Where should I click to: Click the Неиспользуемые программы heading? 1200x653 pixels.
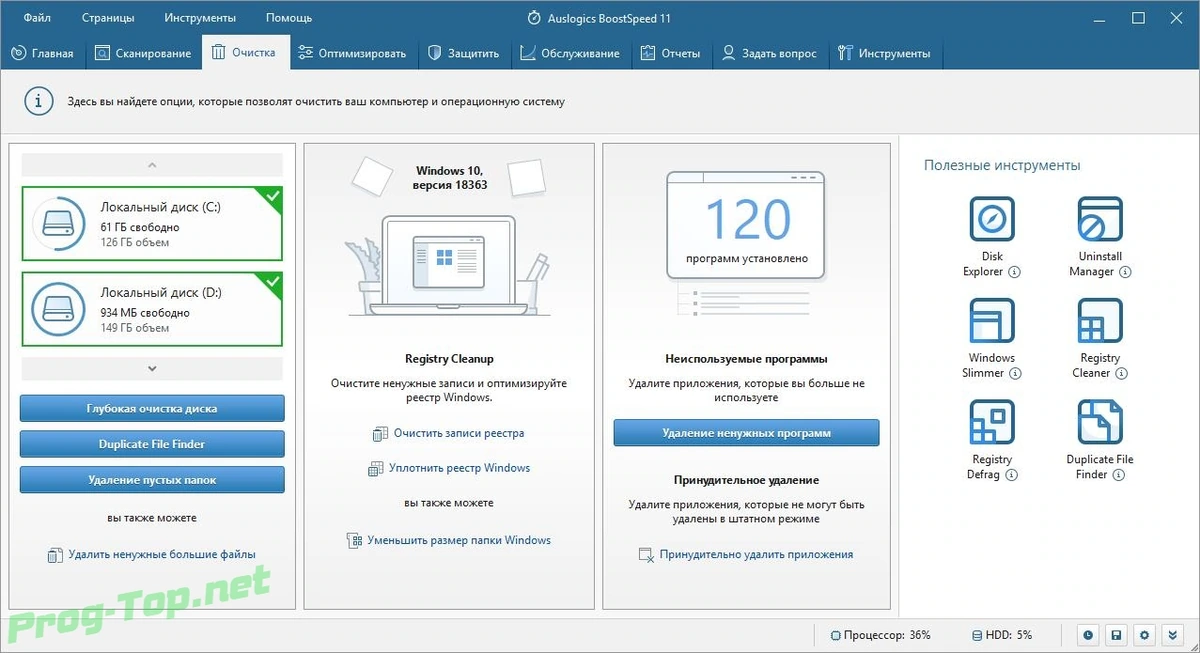746,358
